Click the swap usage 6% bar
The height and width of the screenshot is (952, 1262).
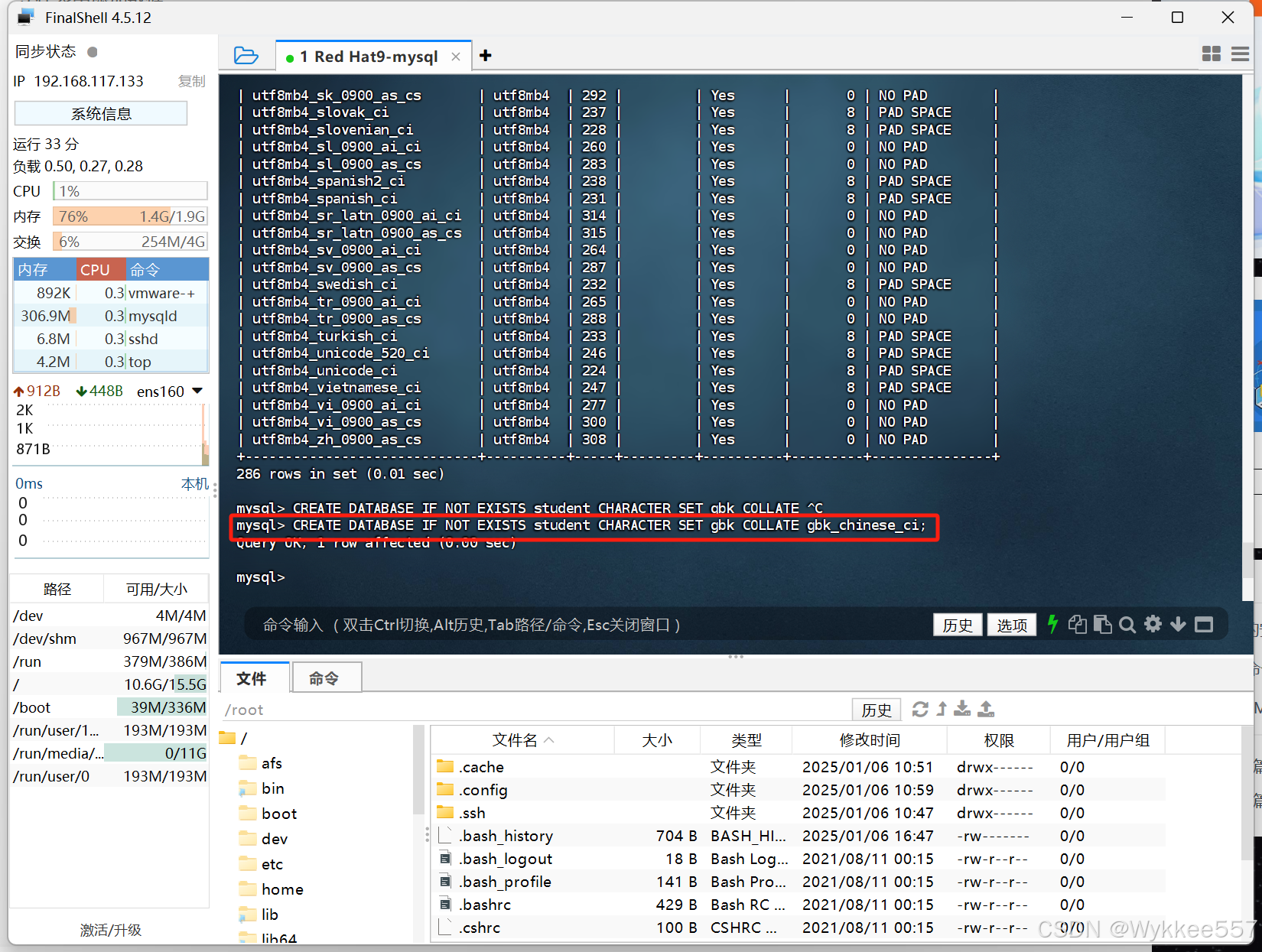coord(130,242)
